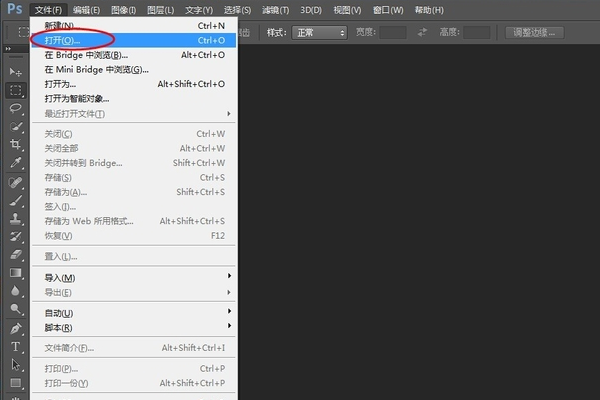
Task: Choose 存储为(A)... menu entry
Action: [x=134, y=192]
